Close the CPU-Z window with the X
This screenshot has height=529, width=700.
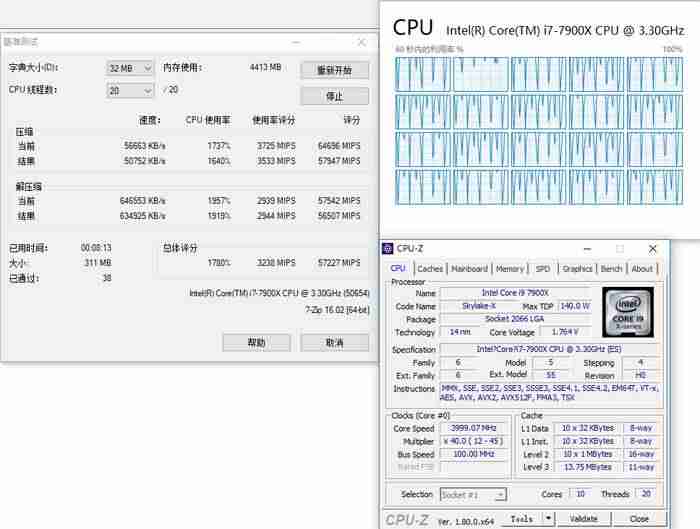[653, 249]
